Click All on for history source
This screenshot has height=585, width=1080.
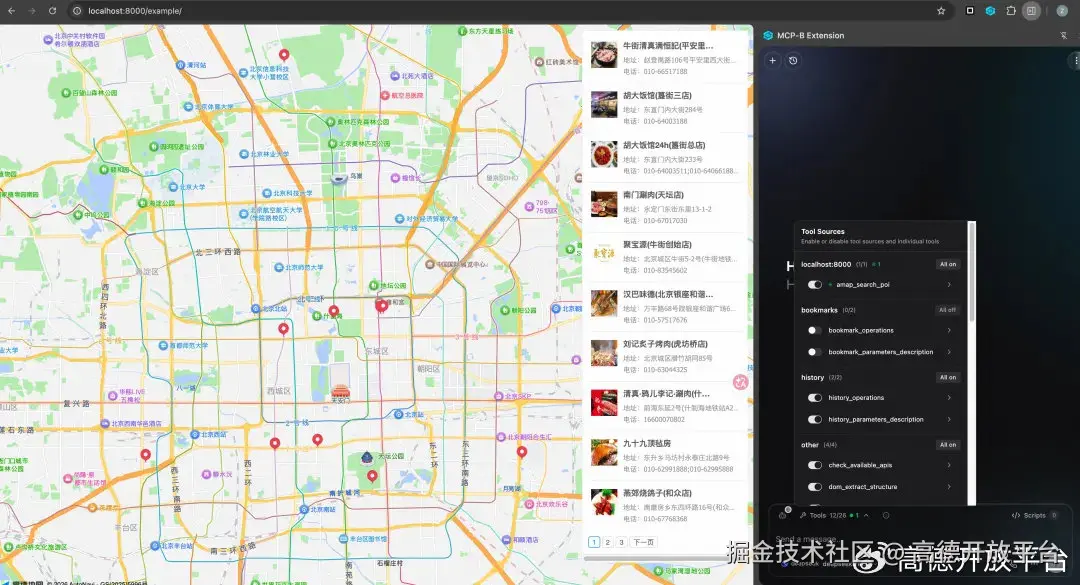coord(948,378)
